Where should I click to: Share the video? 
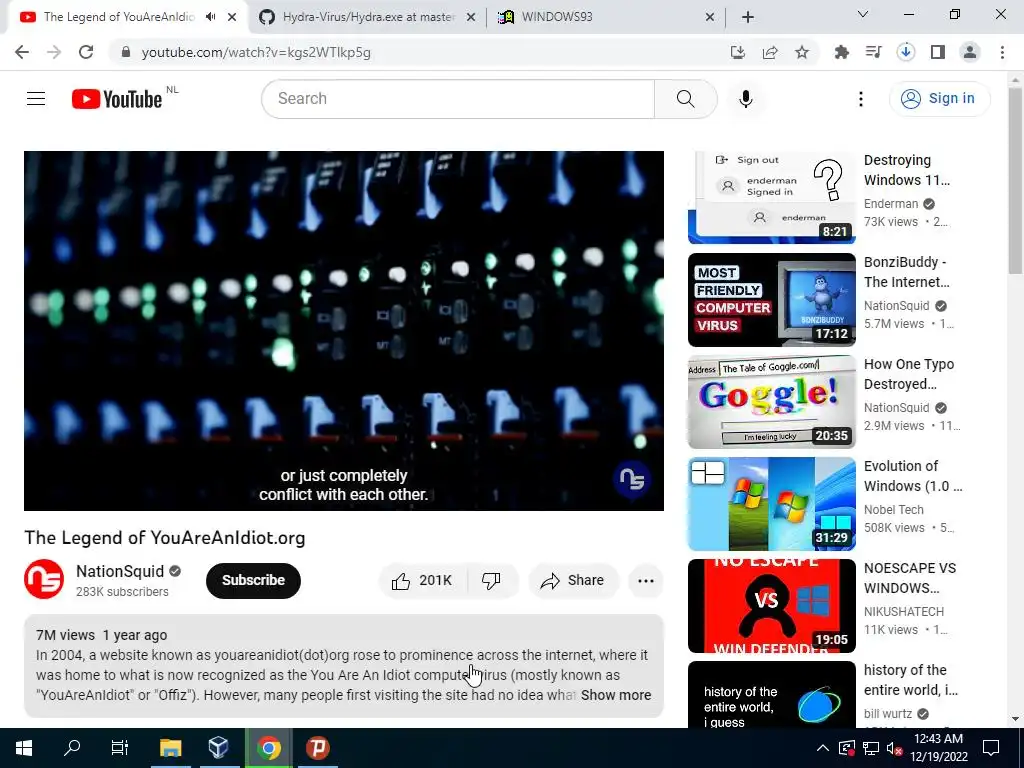point(573,581)
